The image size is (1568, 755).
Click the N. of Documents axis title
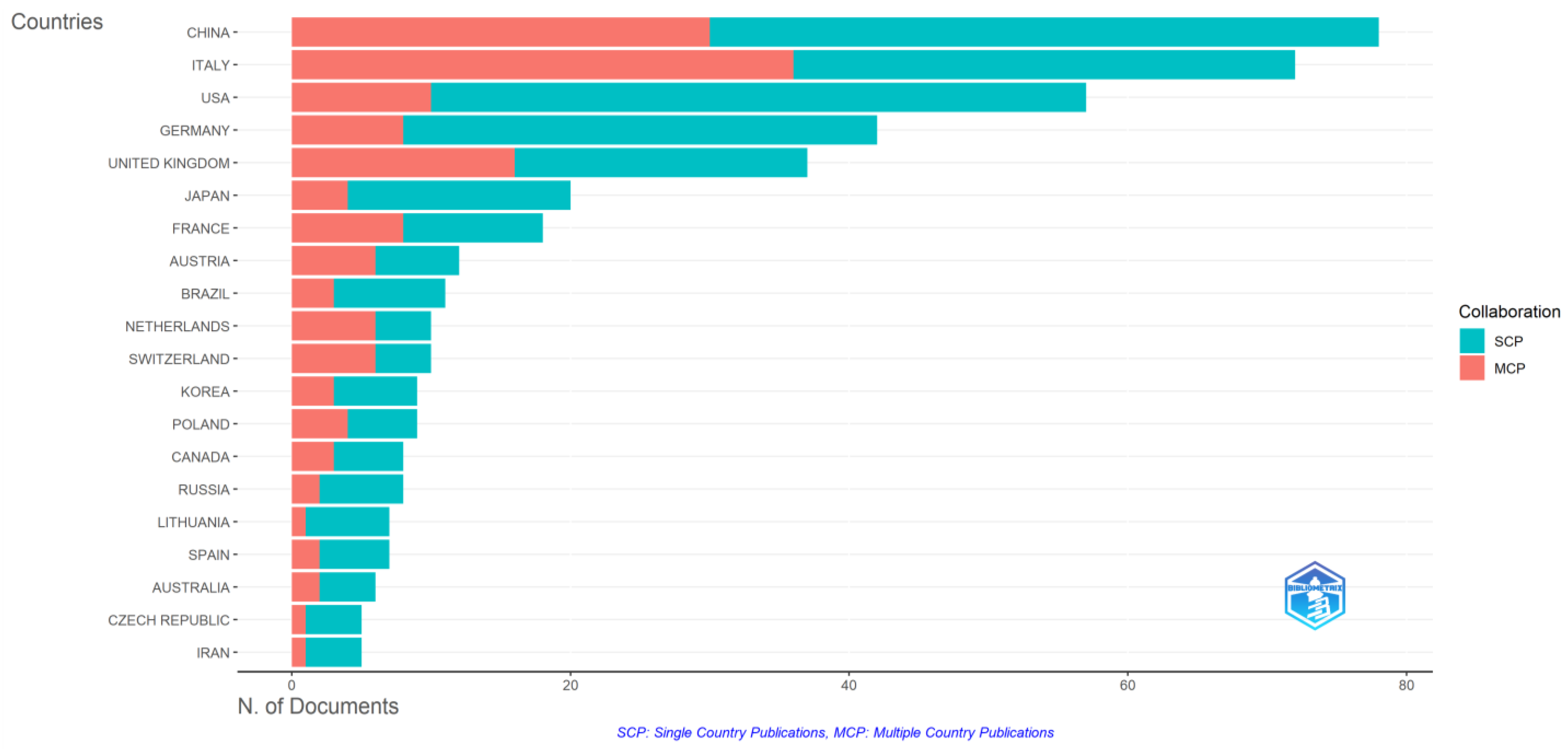click(x=318, y=706)
